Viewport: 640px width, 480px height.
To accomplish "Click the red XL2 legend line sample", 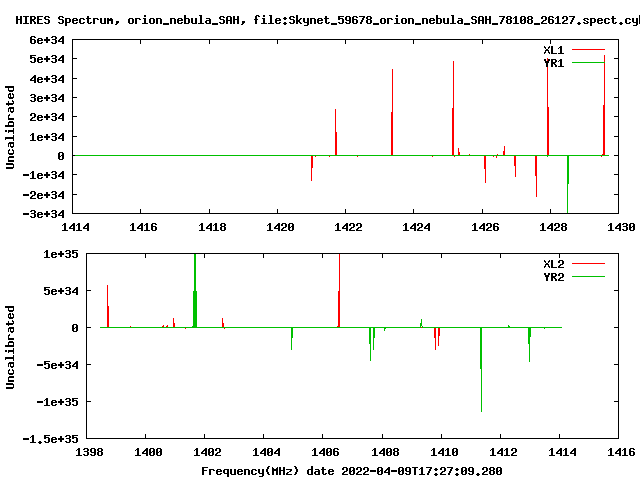I will (x=588, y=264).
